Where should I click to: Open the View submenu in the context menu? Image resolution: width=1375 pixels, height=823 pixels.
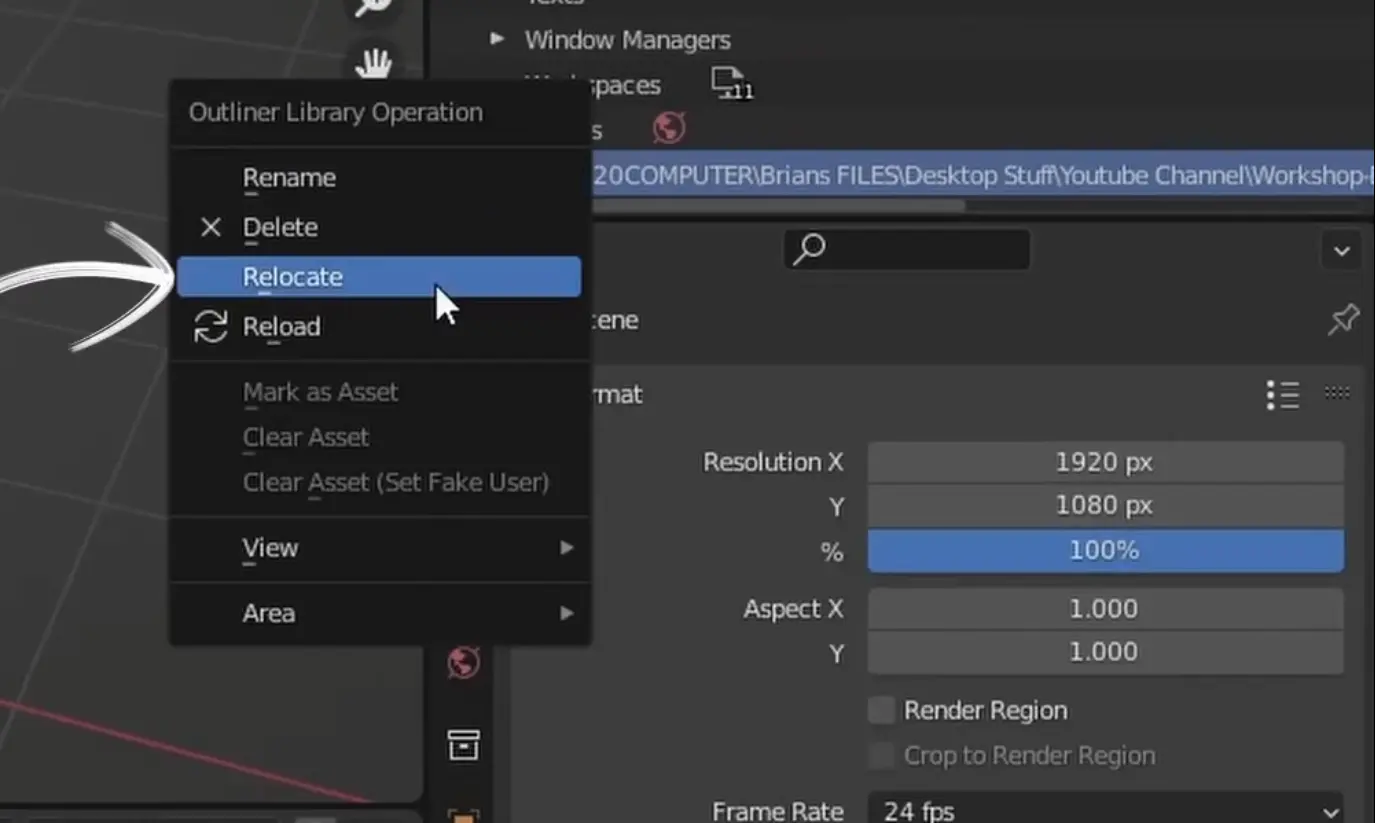pyautogui.click(x=379, y=548)
